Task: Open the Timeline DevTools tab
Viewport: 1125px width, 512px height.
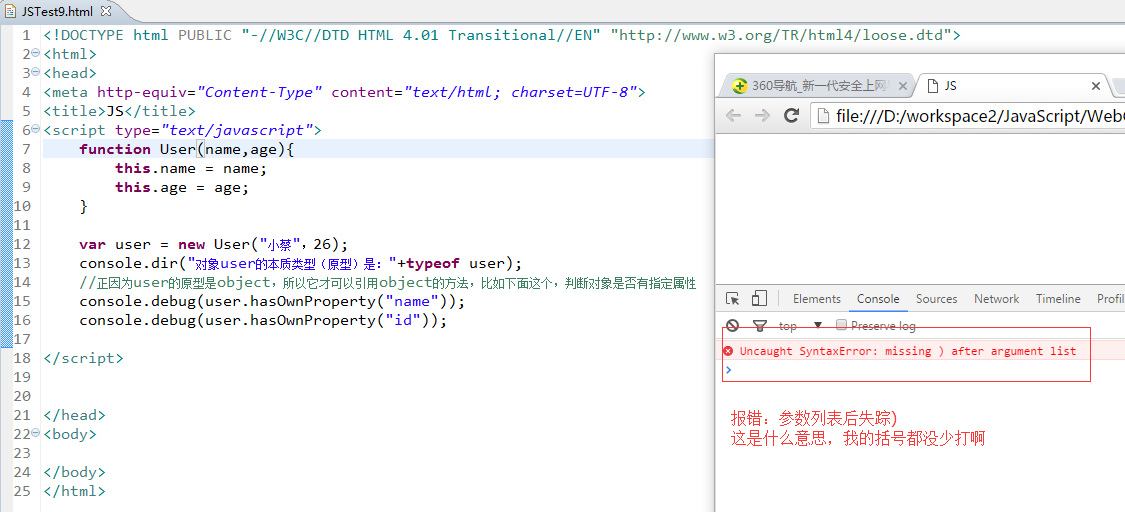Action: (x=1058, y=299)
